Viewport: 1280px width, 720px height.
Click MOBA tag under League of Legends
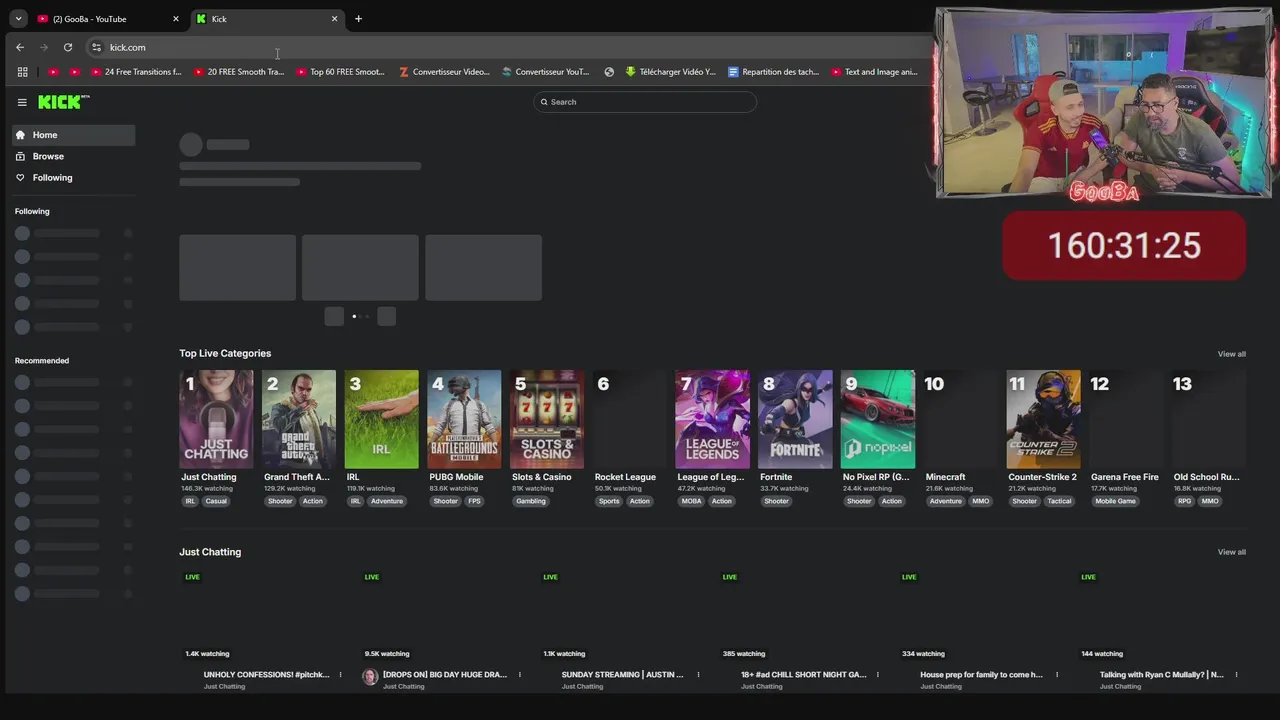691,501
